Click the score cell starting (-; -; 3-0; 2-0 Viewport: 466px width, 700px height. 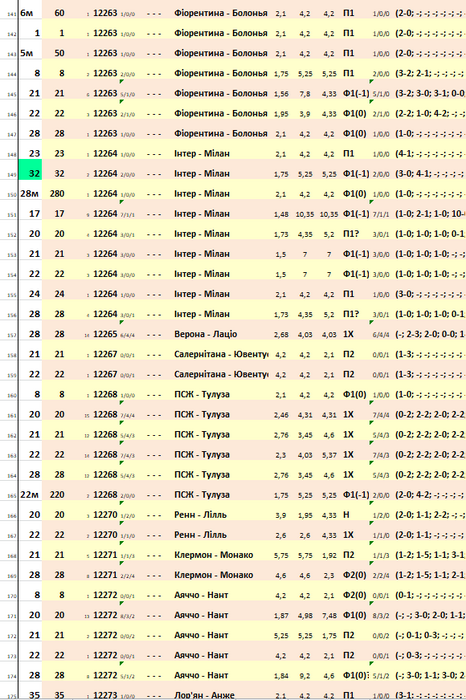coord(430,615)
